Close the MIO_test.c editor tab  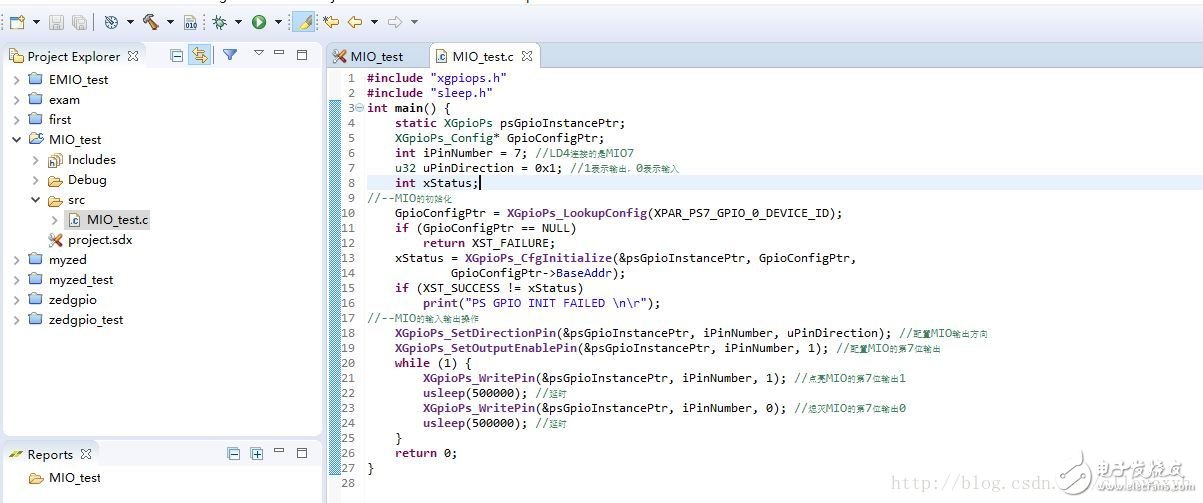click(527, 57)
